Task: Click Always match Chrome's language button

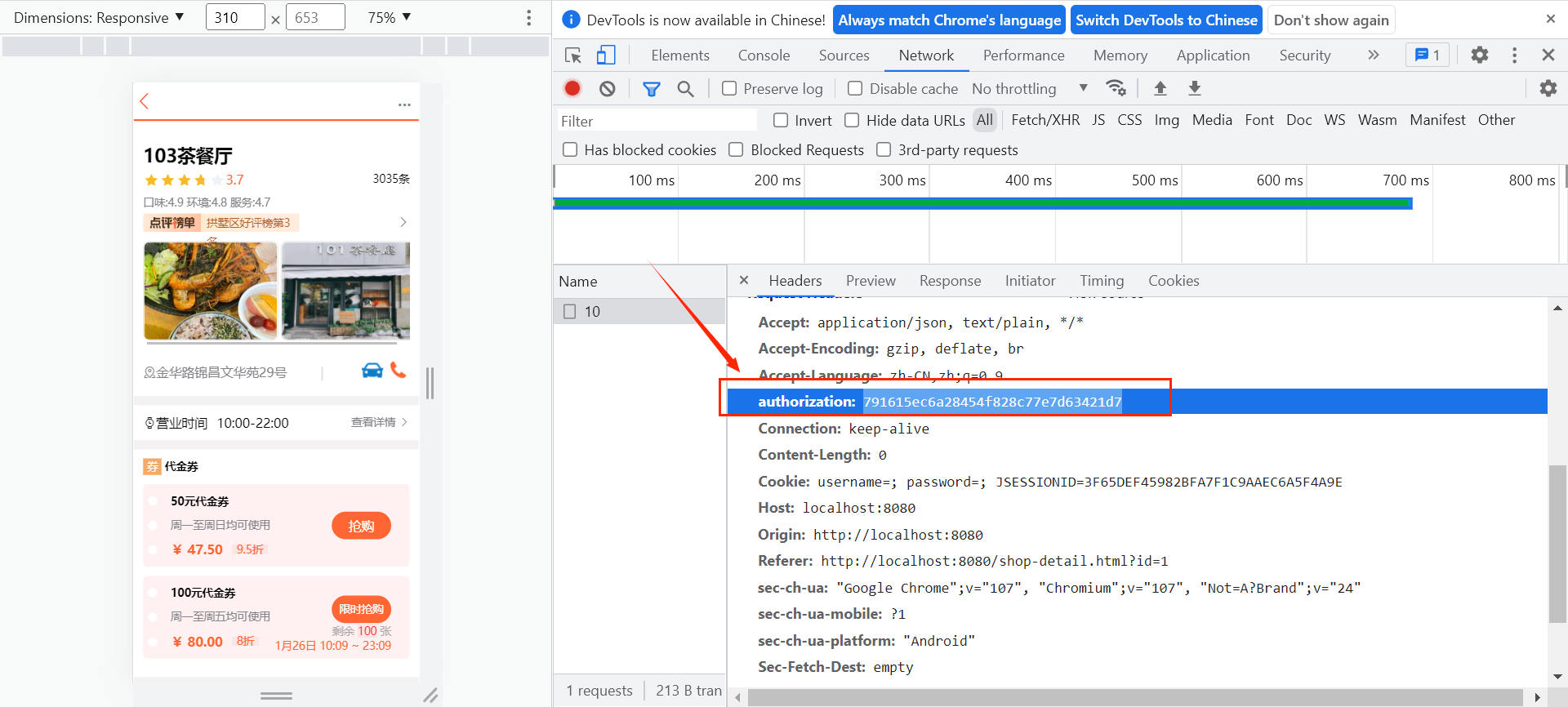Action: (x=949, y=20)
